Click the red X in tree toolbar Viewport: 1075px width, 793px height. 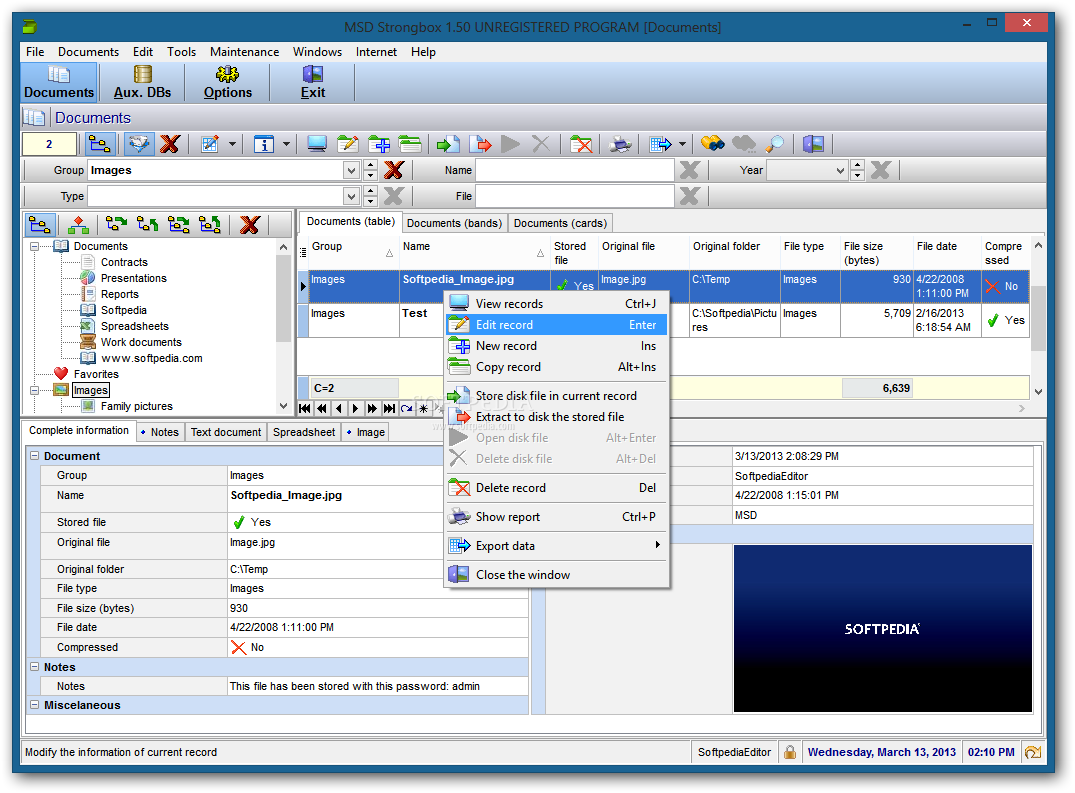(250, 224)
